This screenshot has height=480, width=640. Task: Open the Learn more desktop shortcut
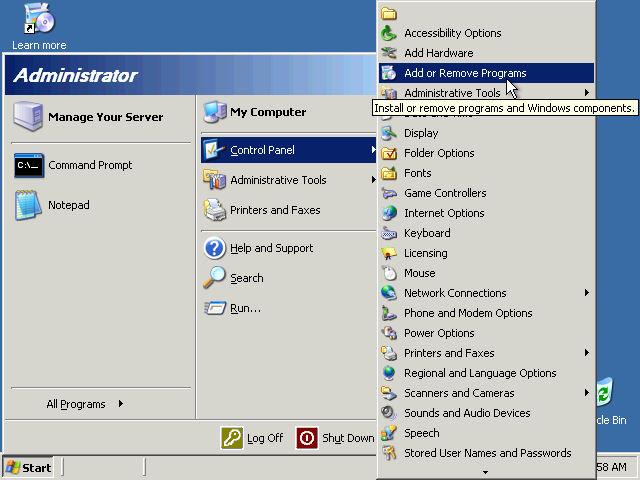(38, 20)
